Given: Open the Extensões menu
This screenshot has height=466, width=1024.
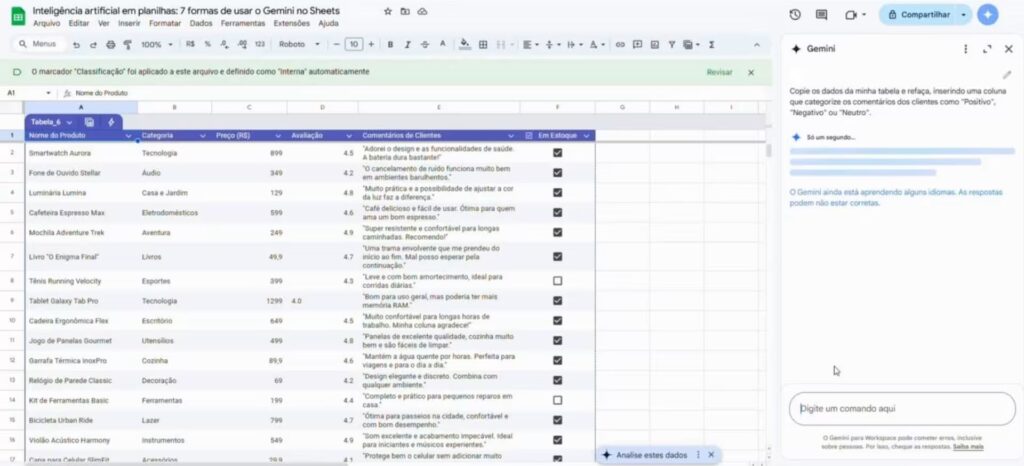Looking at the screenshot, I should click(x=292, y=23).
